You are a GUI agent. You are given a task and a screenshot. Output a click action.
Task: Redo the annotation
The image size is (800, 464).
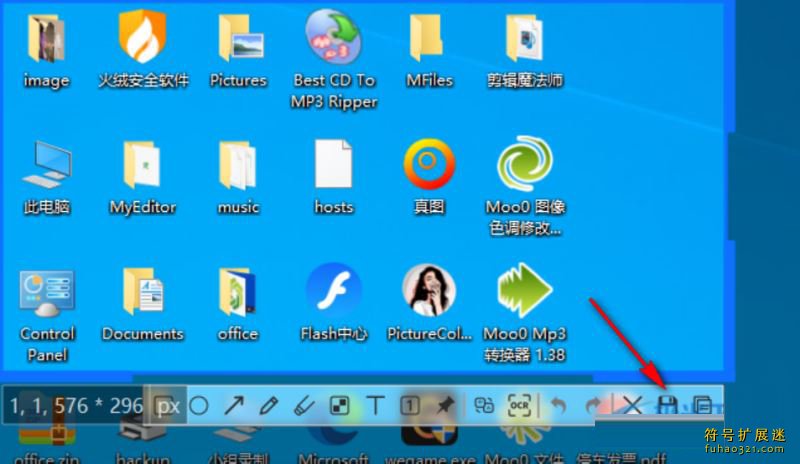point(593,405)
